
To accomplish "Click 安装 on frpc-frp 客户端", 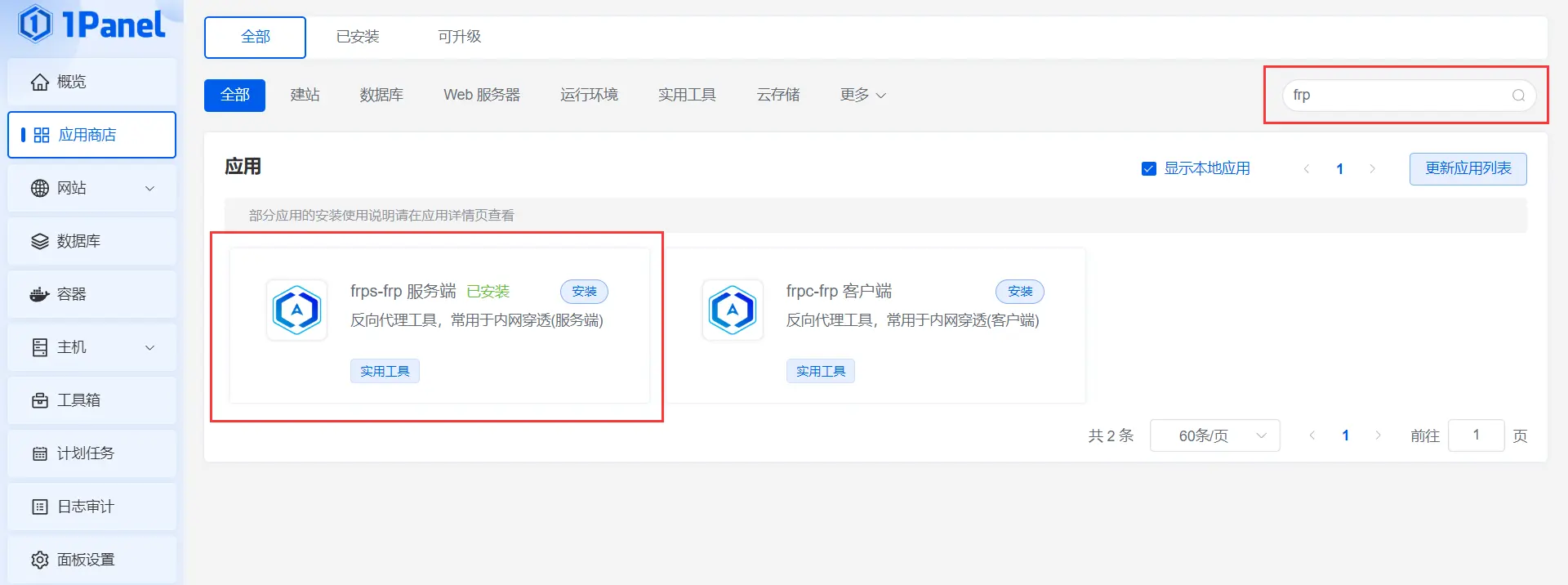I will (x=1020, y=292).
